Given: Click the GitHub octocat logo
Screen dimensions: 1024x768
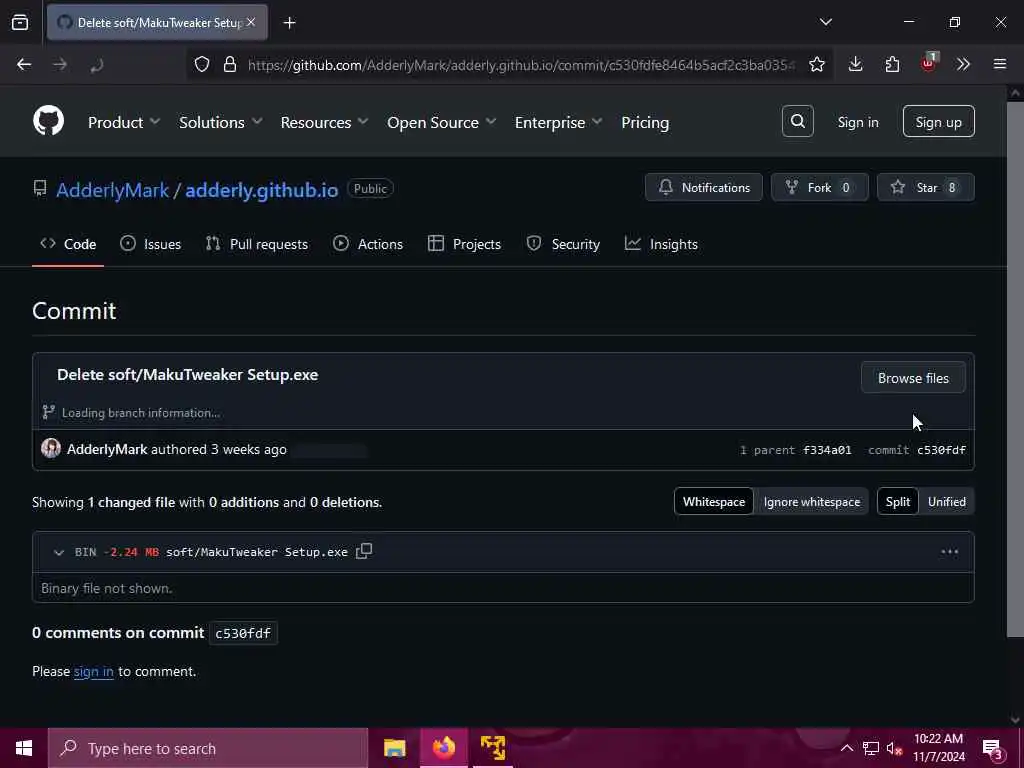Looking at the screenshot, I should click(48, 121).
